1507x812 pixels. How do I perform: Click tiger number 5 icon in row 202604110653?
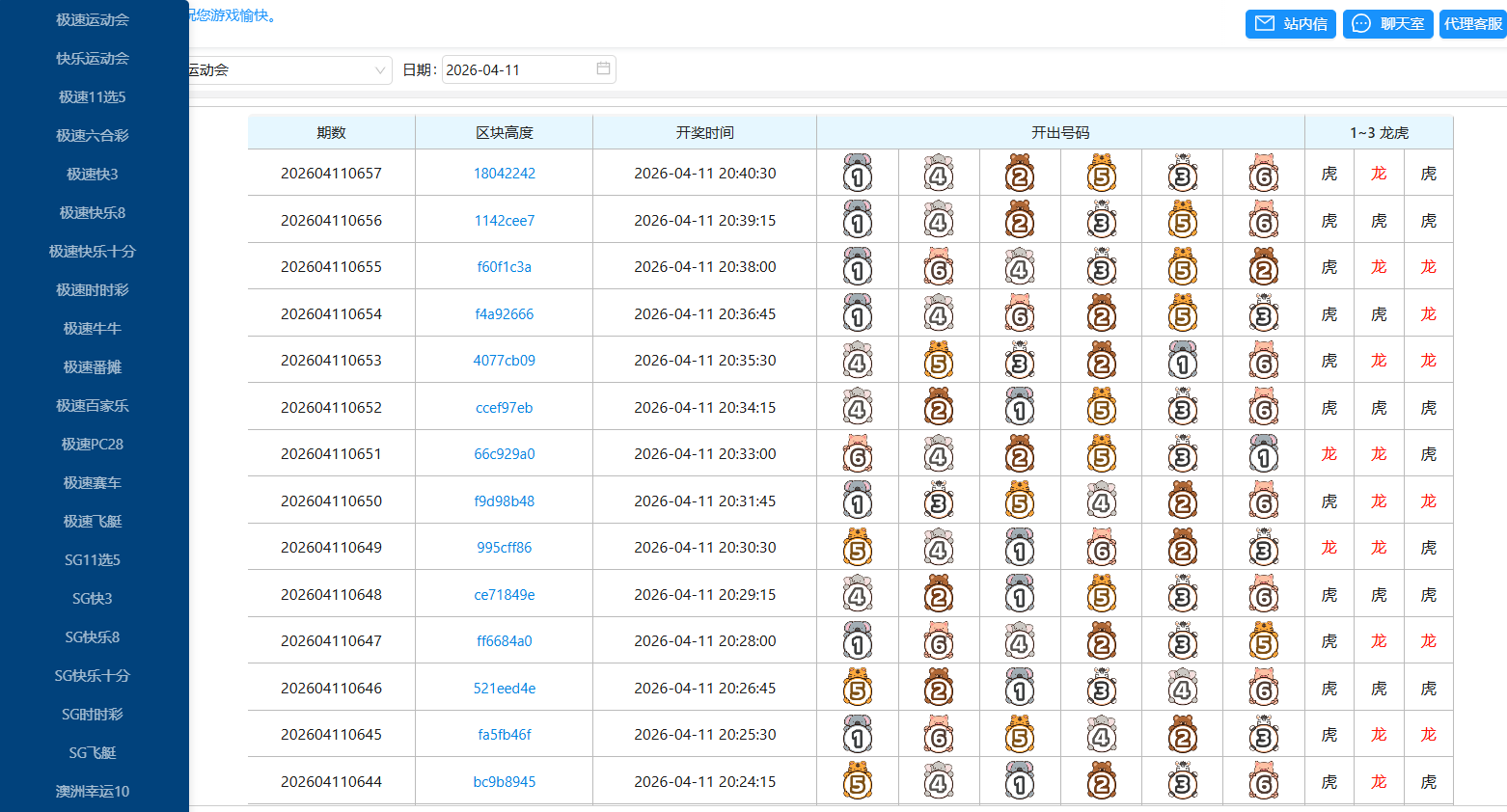coord(938,361)
